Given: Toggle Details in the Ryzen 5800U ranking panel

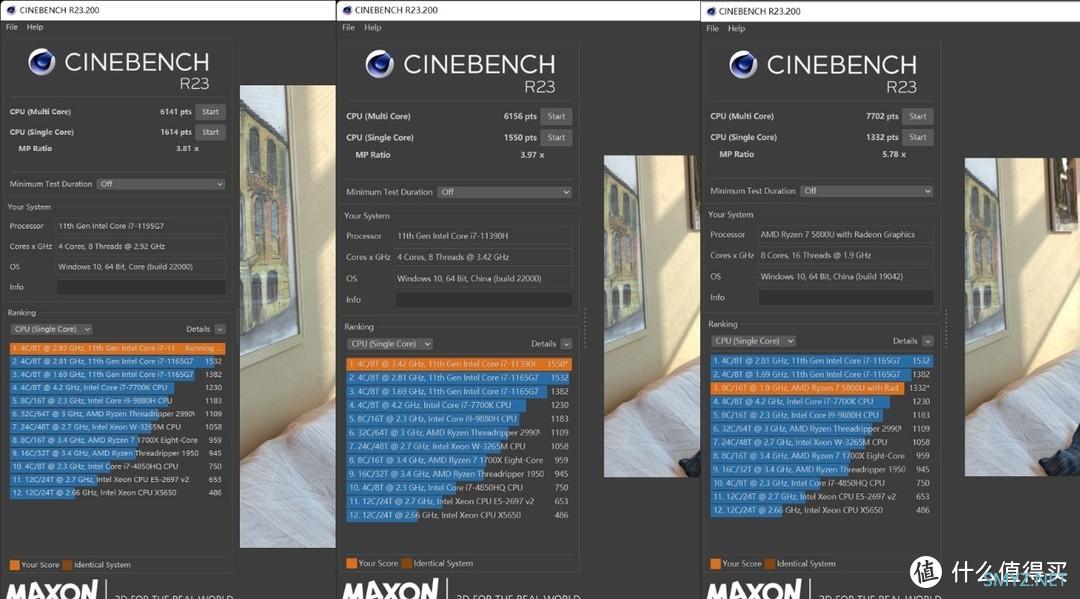Looking at the screenshot, I should pyautogui.click(x=927, y=341).
